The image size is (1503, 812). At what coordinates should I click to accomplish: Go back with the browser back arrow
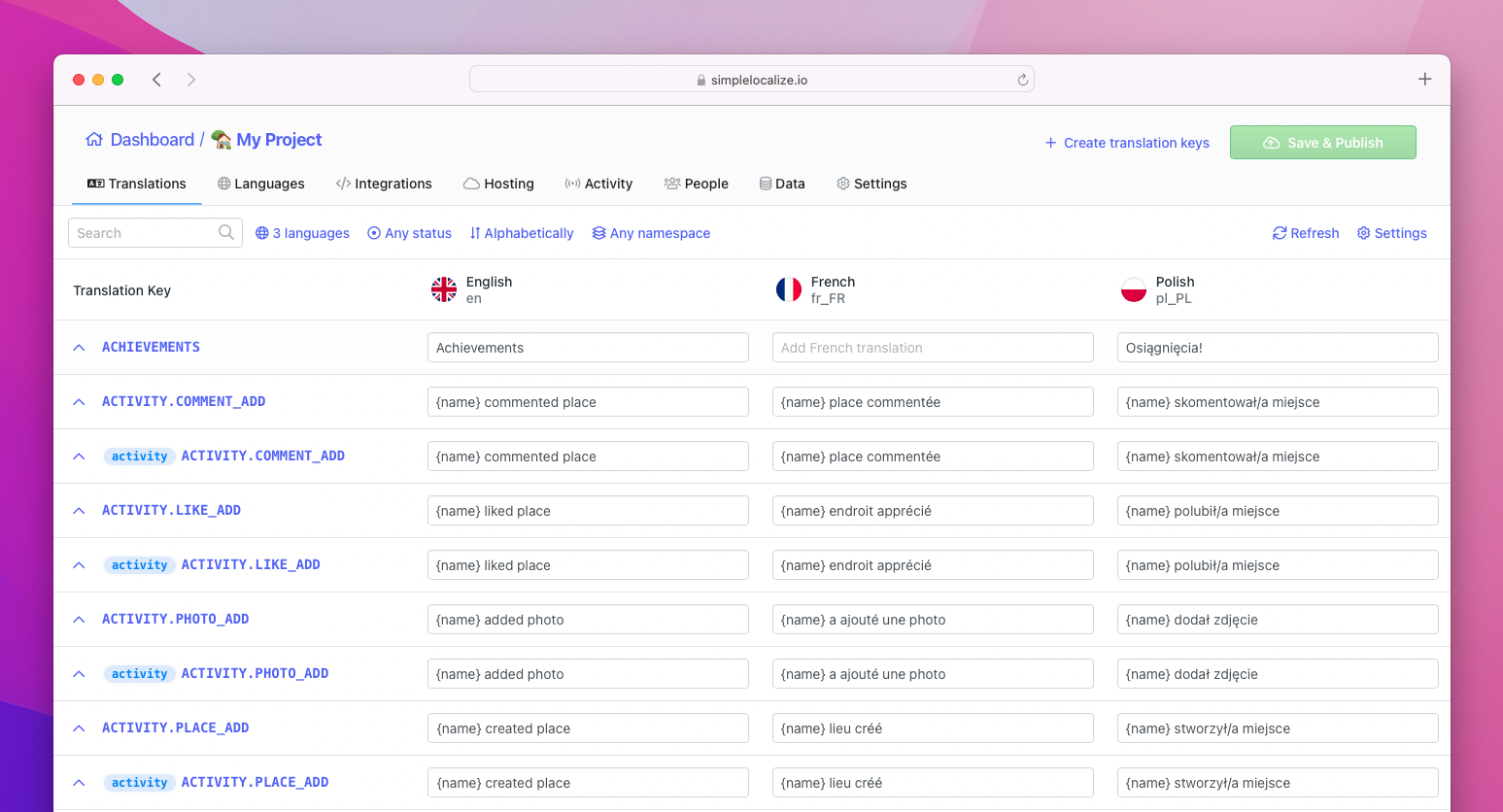pos(156,80)
